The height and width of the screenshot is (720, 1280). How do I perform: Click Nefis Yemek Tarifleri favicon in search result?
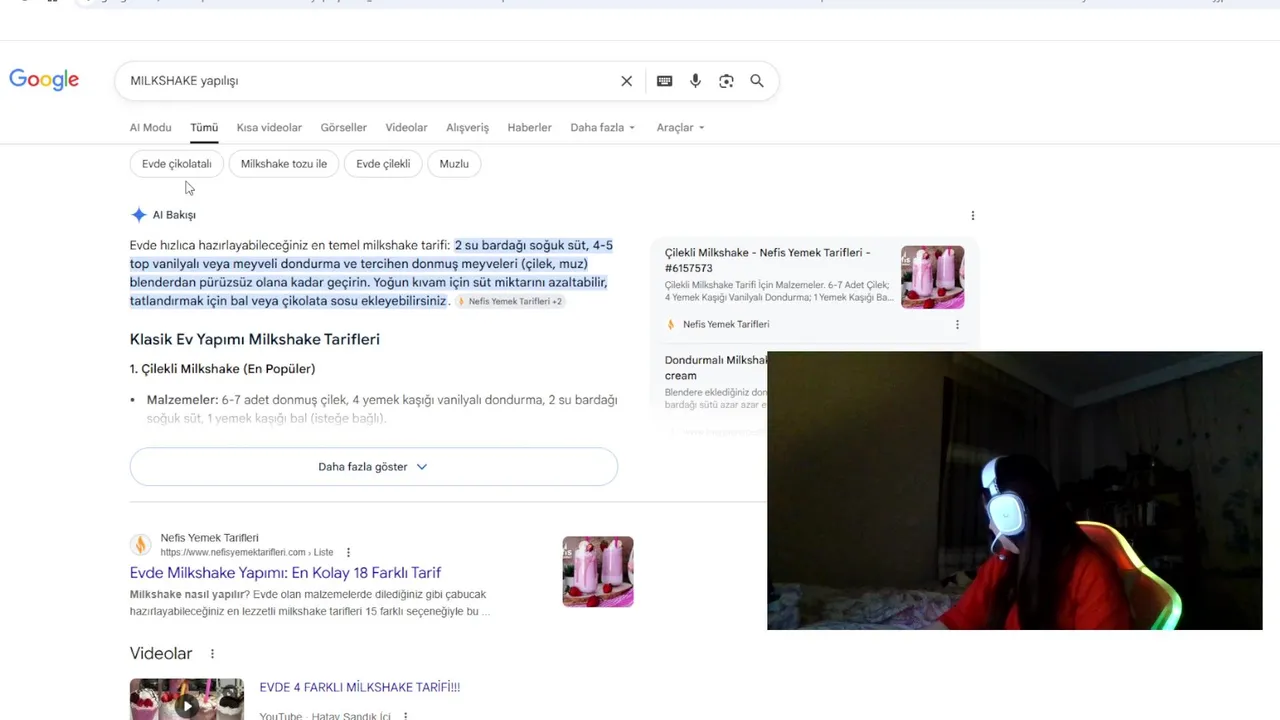coord(141,545)
